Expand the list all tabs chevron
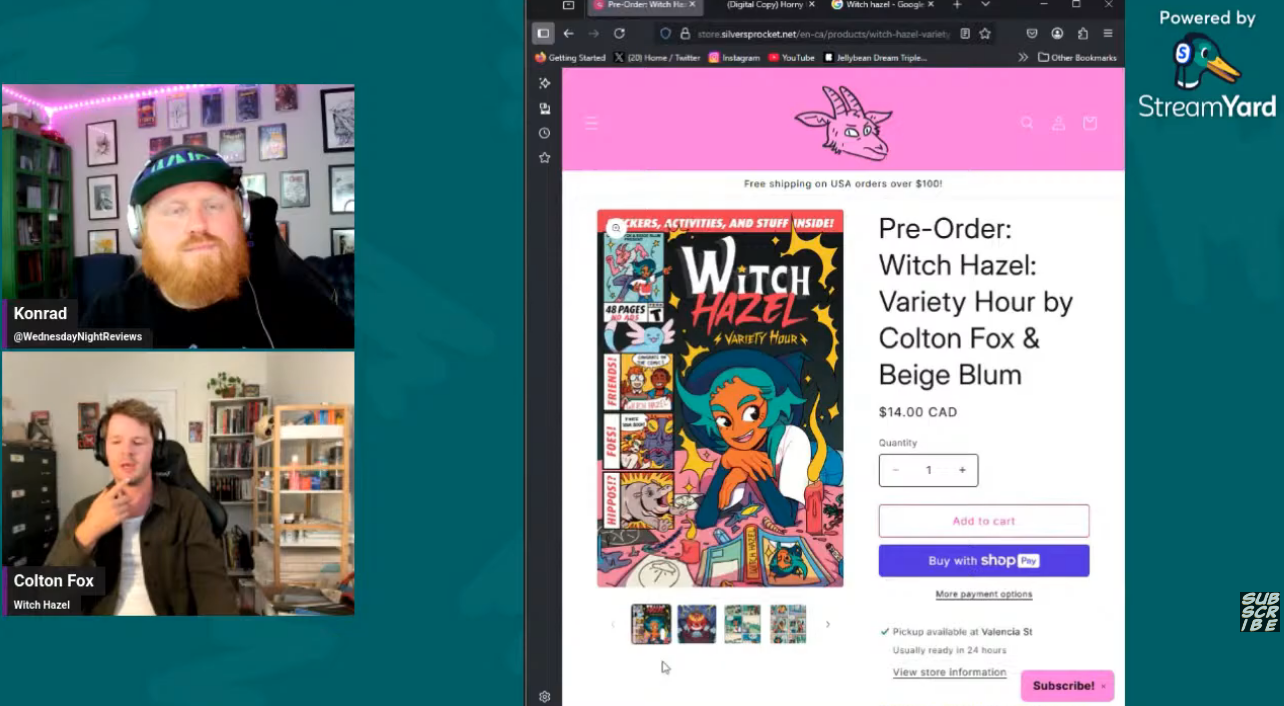The height and width of the screenshot is (706, 1284). click(x=985, y=5)
